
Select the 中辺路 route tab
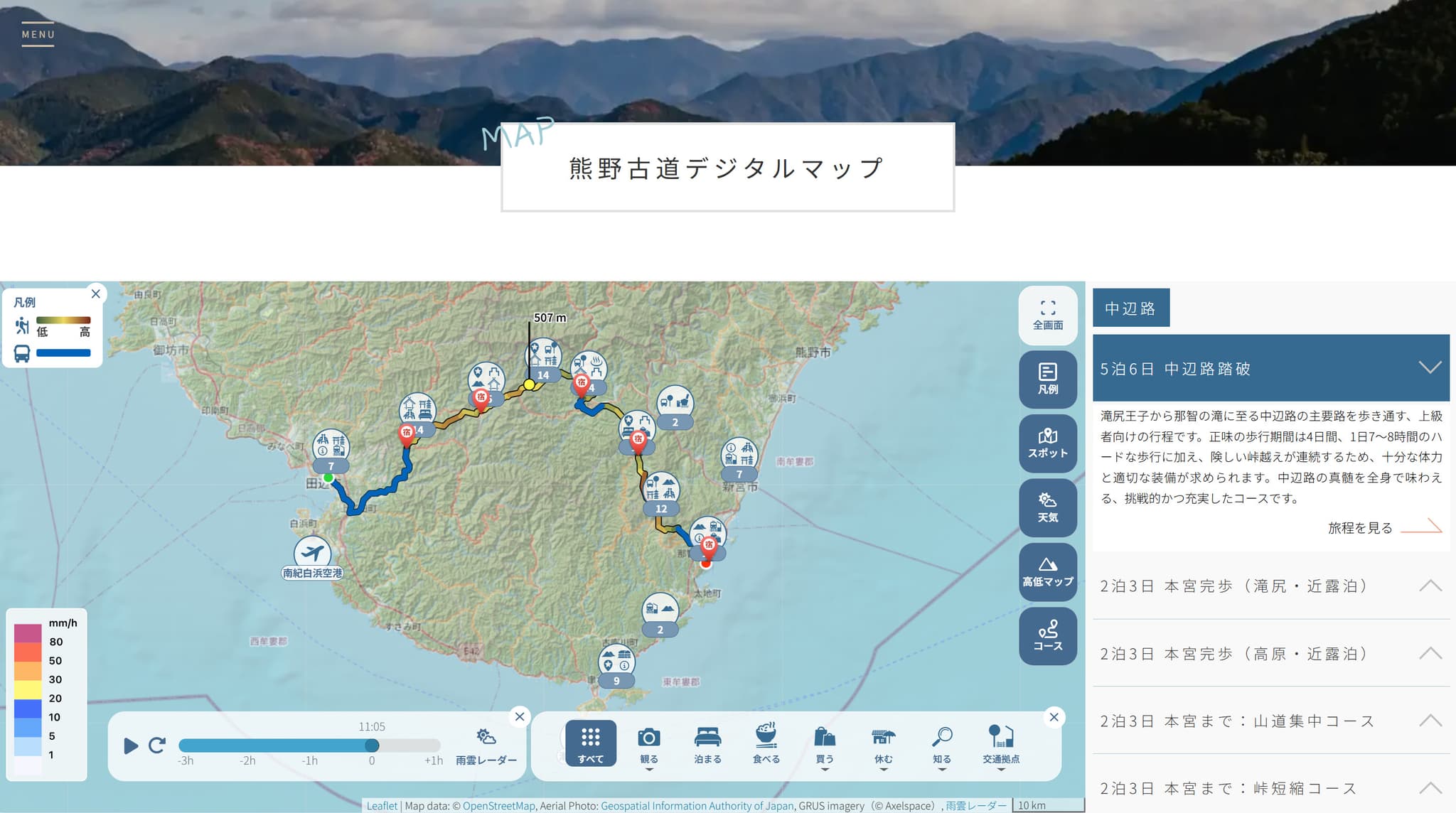click(x=1130, y=308)
